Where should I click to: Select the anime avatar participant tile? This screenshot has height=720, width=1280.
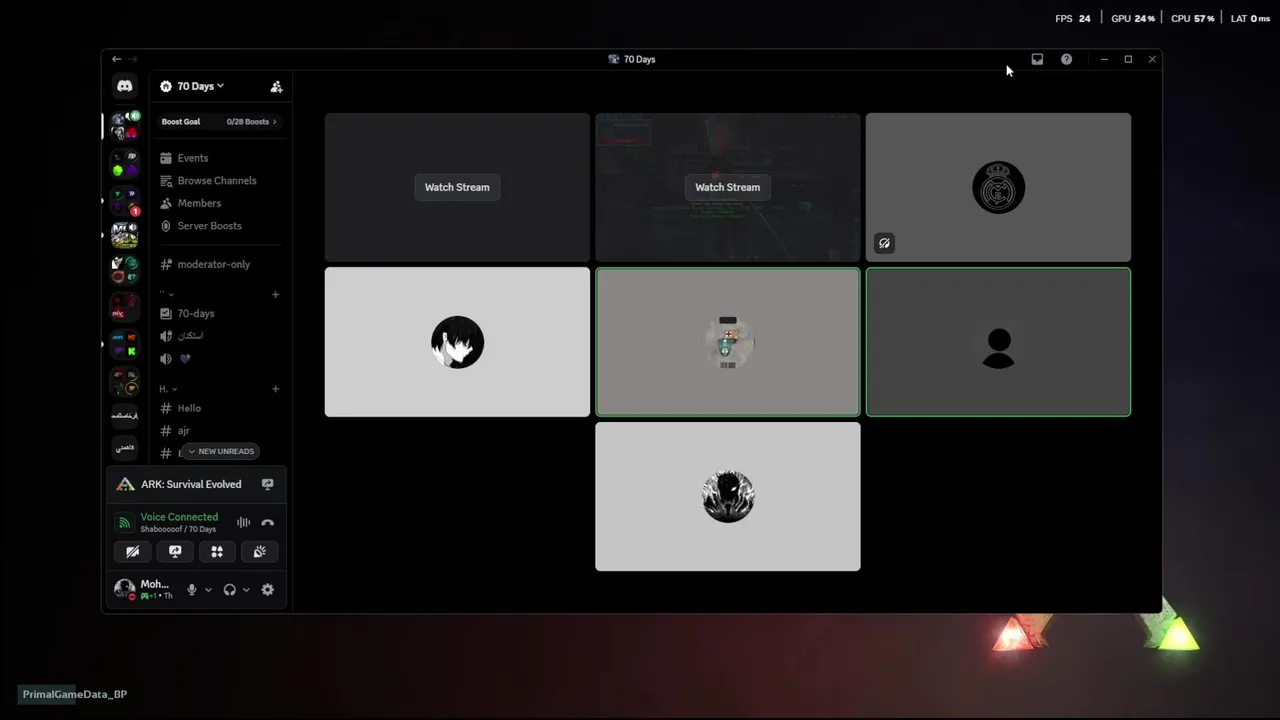(x=457, y=342)
